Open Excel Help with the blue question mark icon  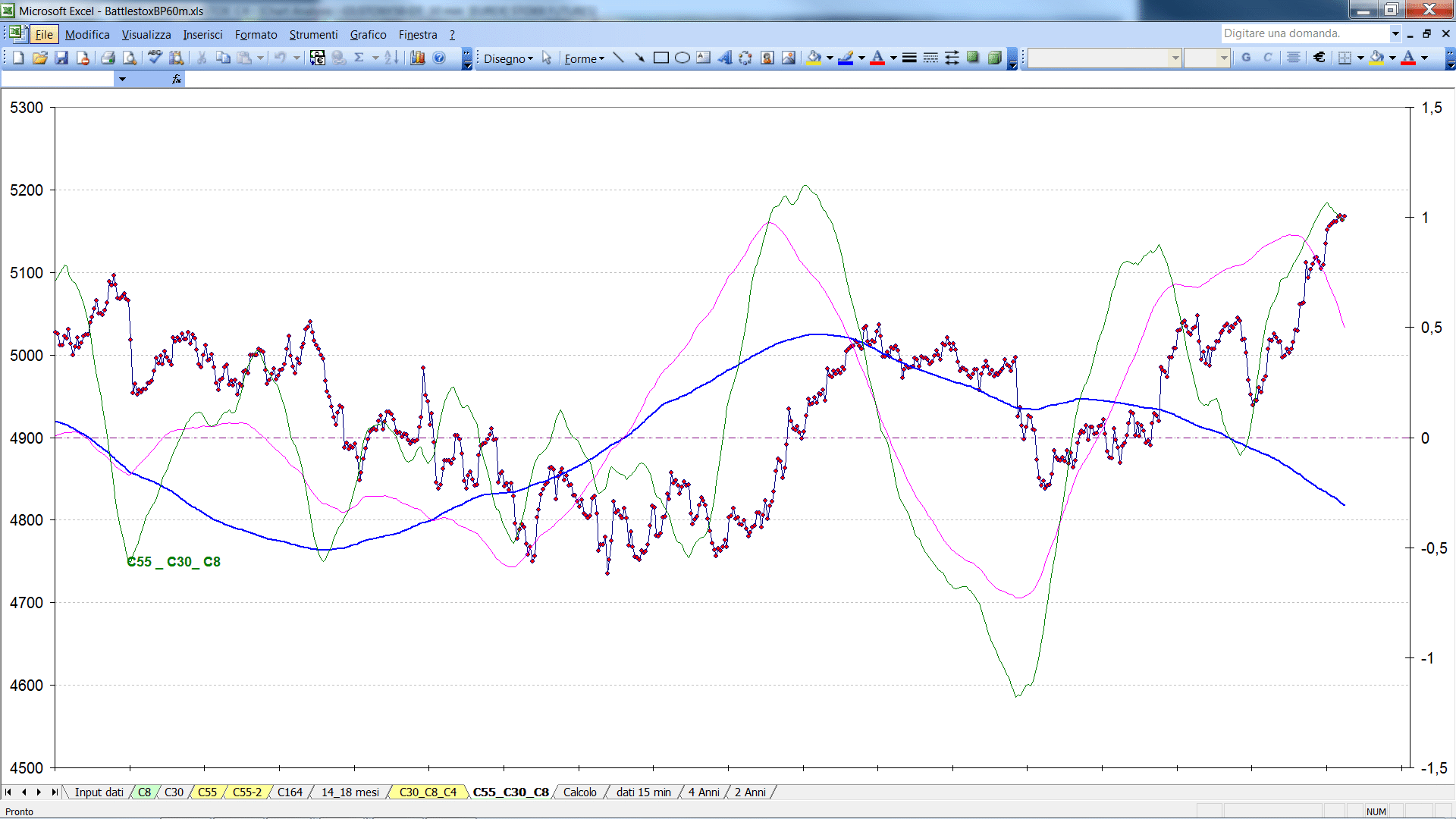point(439,58)
